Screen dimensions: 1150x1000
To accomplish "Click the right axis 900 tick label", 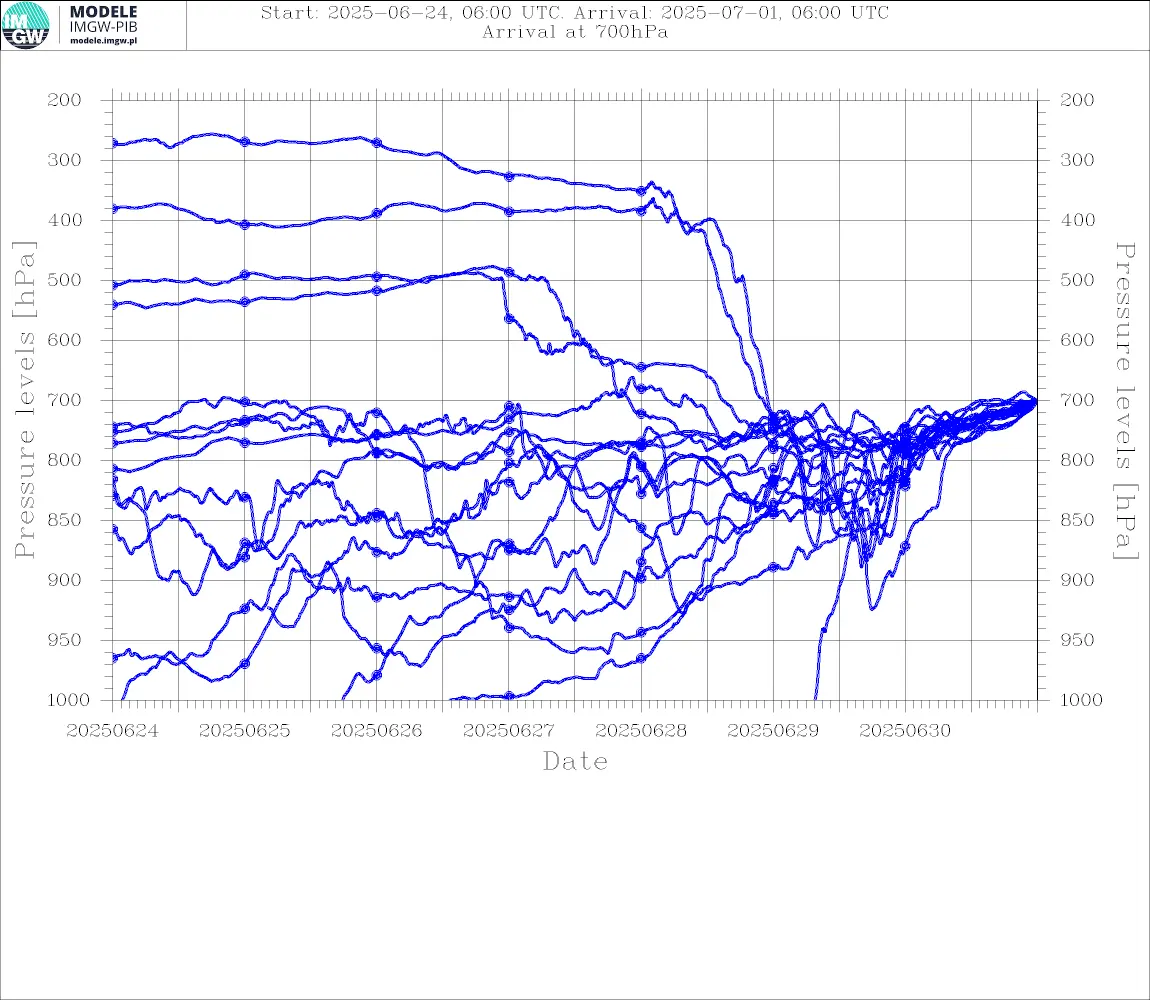I will (1077, 580).
